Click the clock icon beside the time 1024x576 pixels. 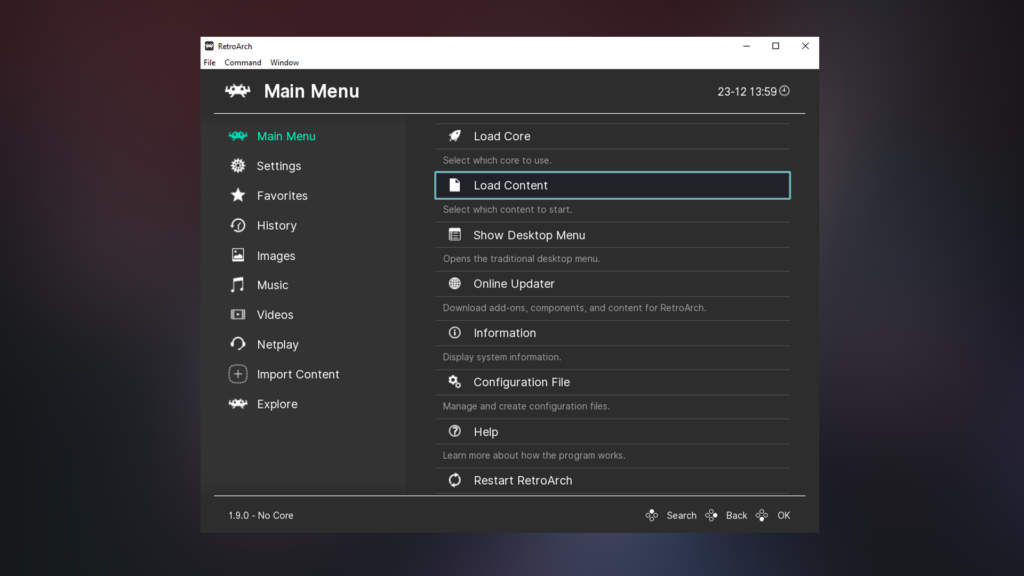coord(784,91)
